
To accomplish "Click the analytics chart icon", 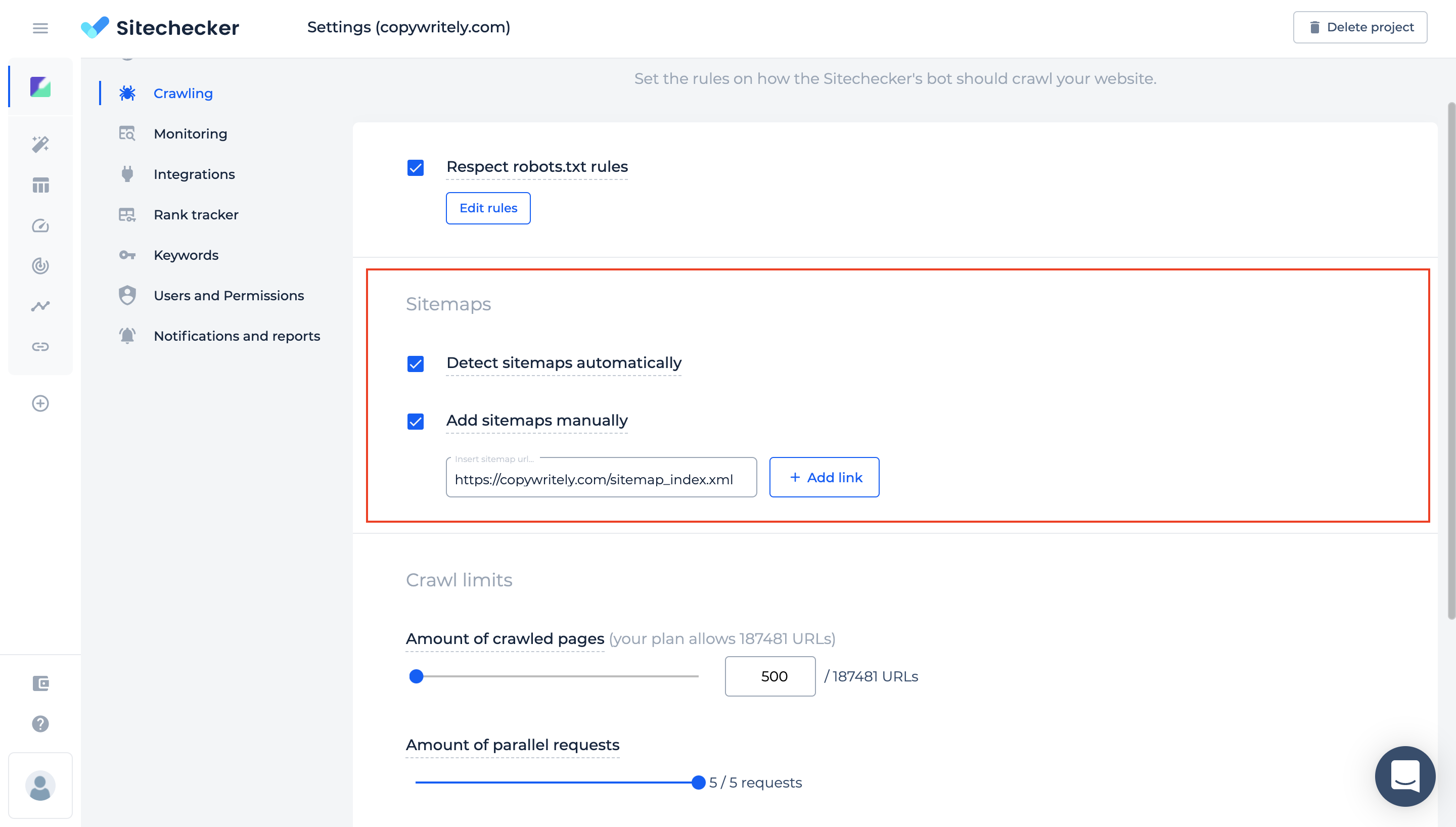I will [40, 305].
